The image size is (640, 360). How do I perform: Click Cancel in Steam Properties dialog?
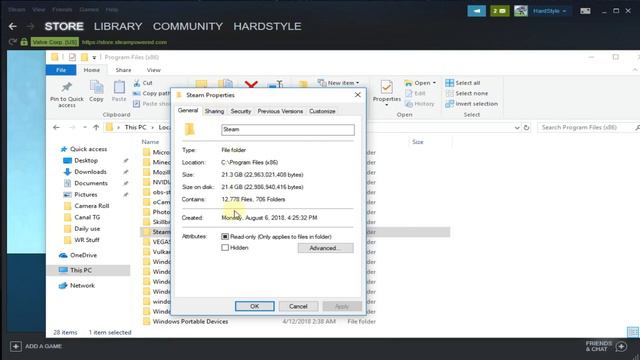(298, 306)
